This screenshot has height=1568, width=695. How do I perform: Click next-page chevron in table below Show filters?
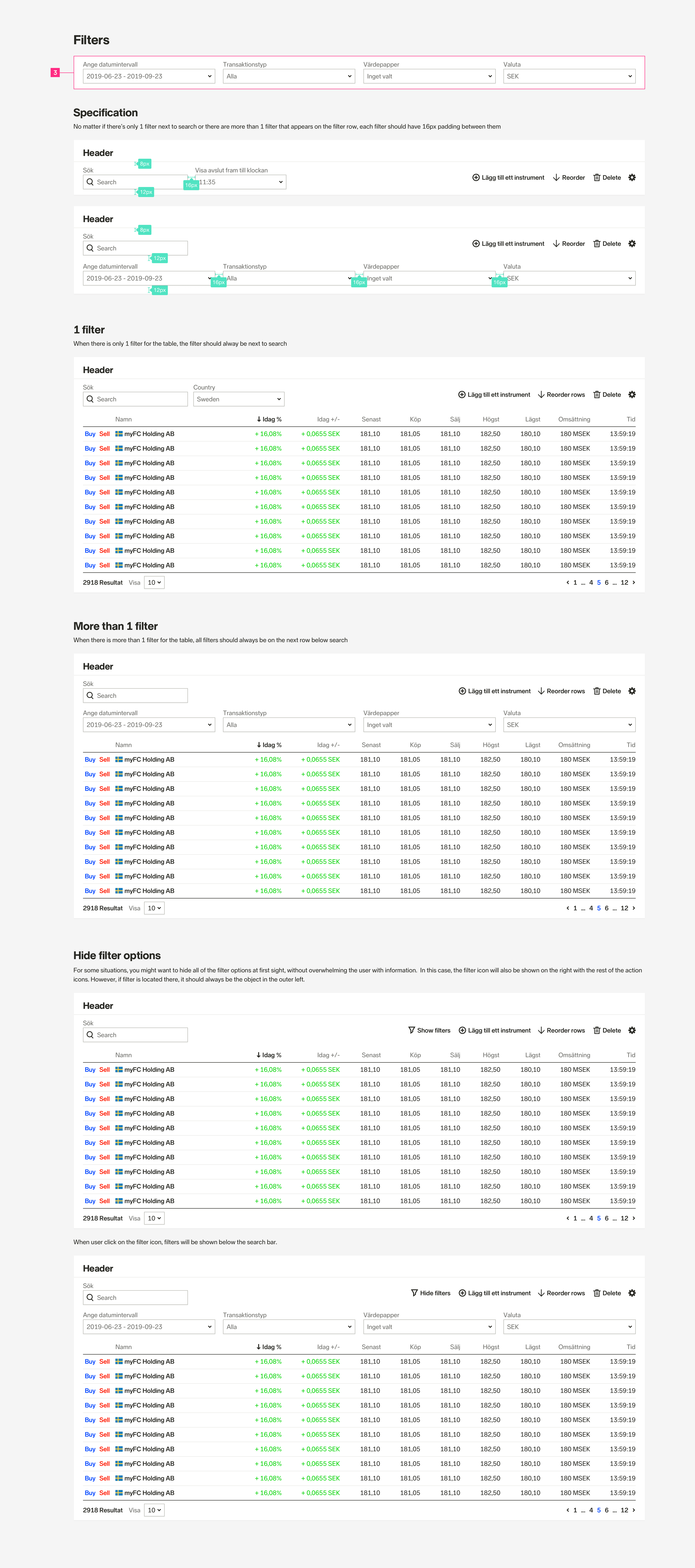click(x=633, y=1218)
